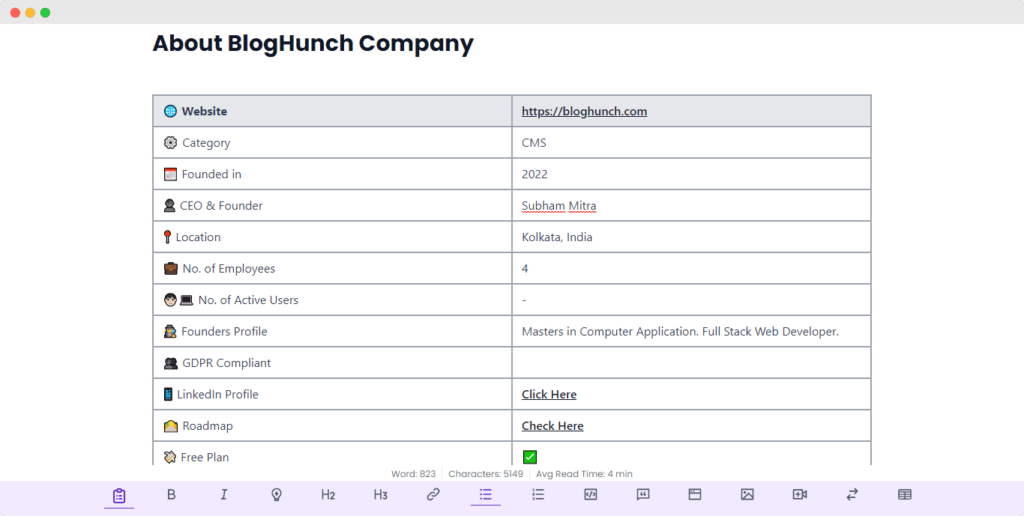Click the pencil icon beside Free Plan
The image size is (1024, 516).
tap(170, 457)
